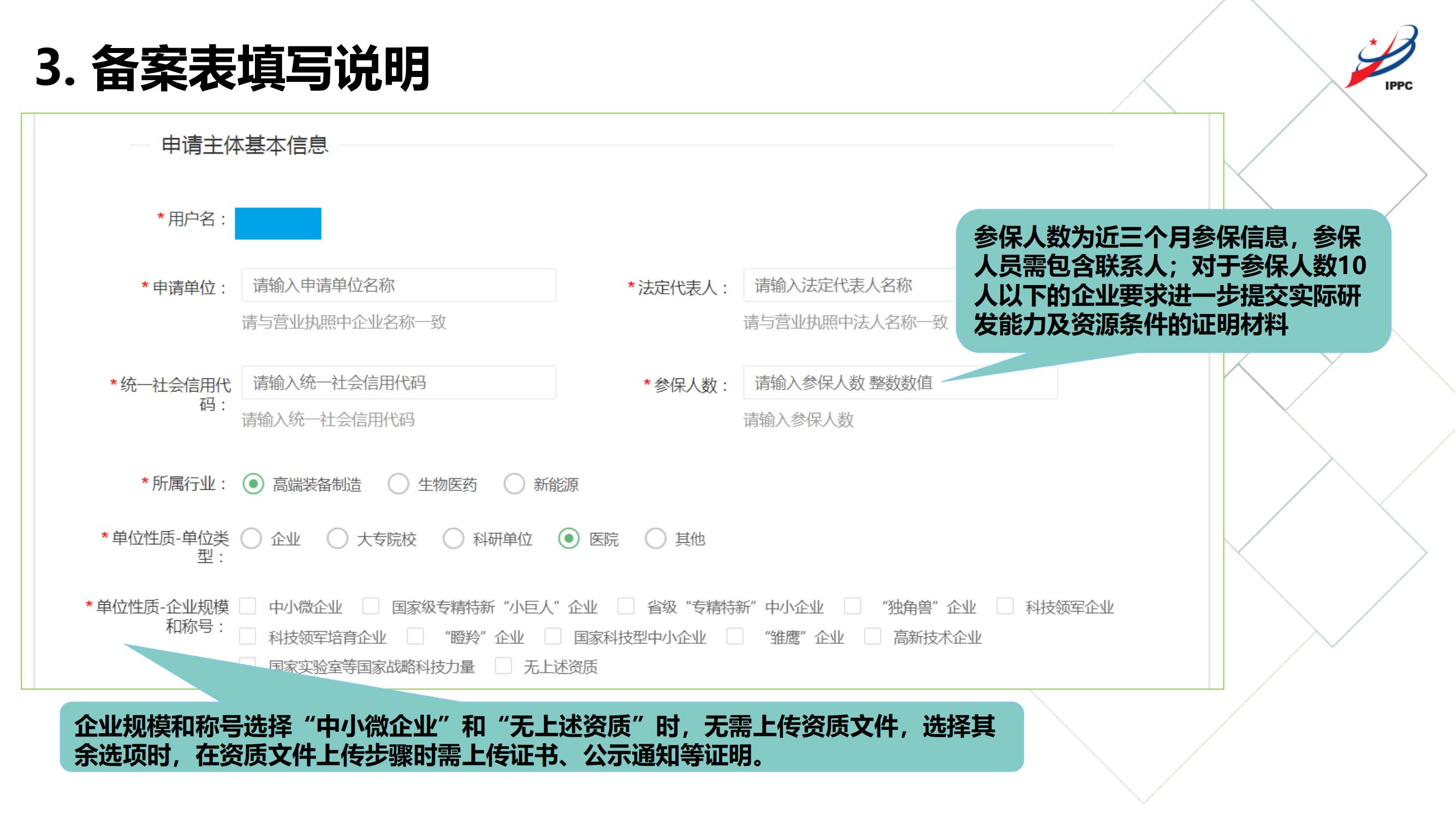Tick the 高新技术企业 checkbox
The width and height of the screenshot is (1456, 819).
pos(873,637)
